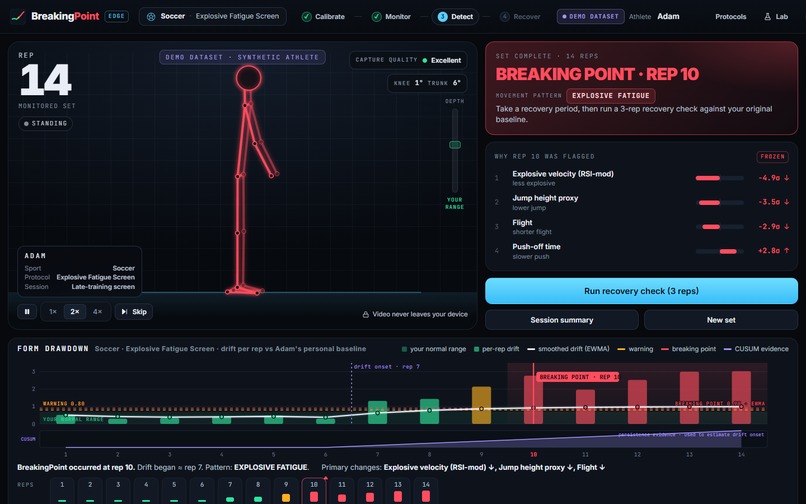Select the highlighted rep 10 tile
The width and height of the screenshot is (806, 504).
click(x=314, y=491)
